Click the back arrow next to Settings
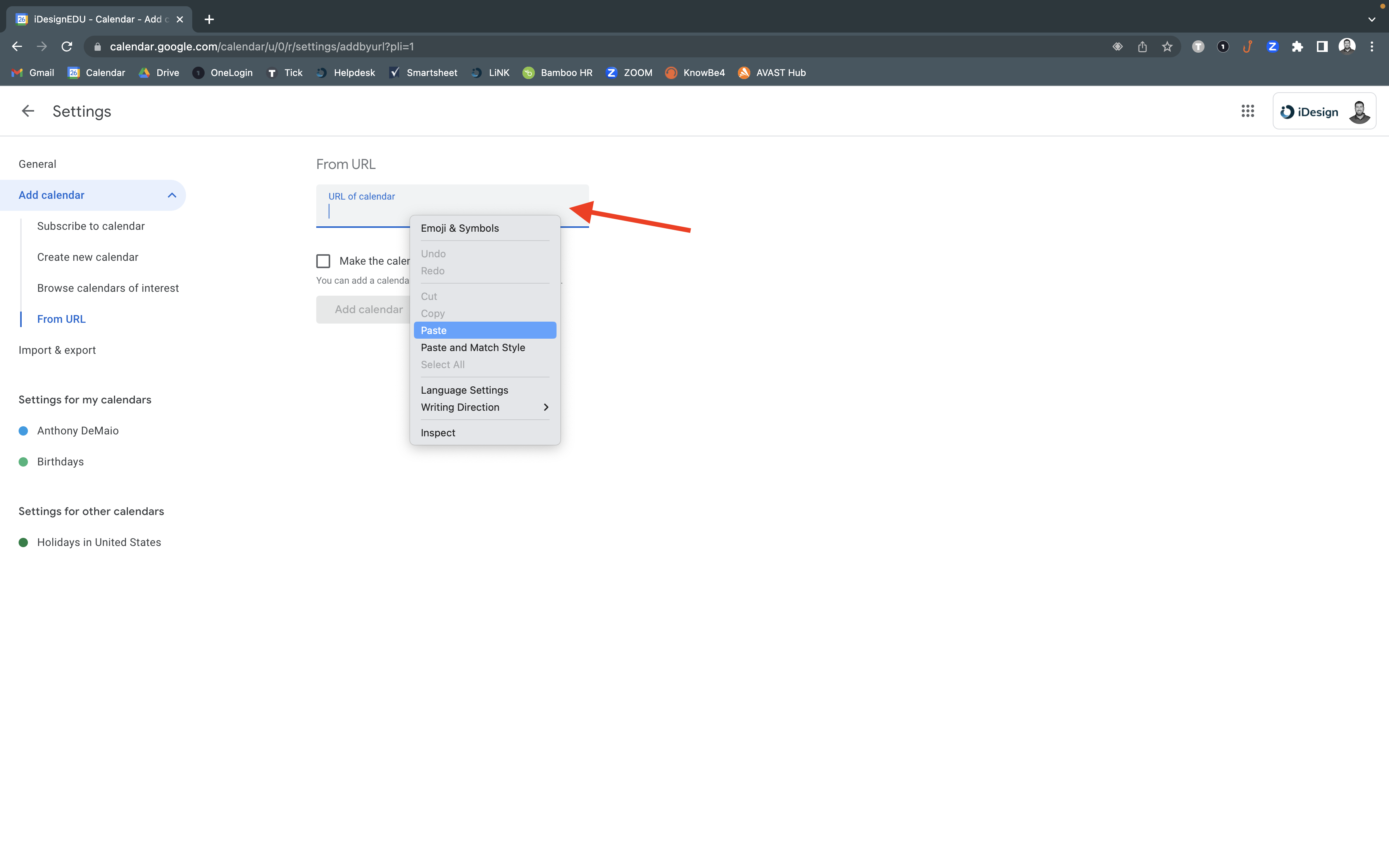The width and height of the screenshot is (1389, 868). pyautogui.click(x=28, y=111)
